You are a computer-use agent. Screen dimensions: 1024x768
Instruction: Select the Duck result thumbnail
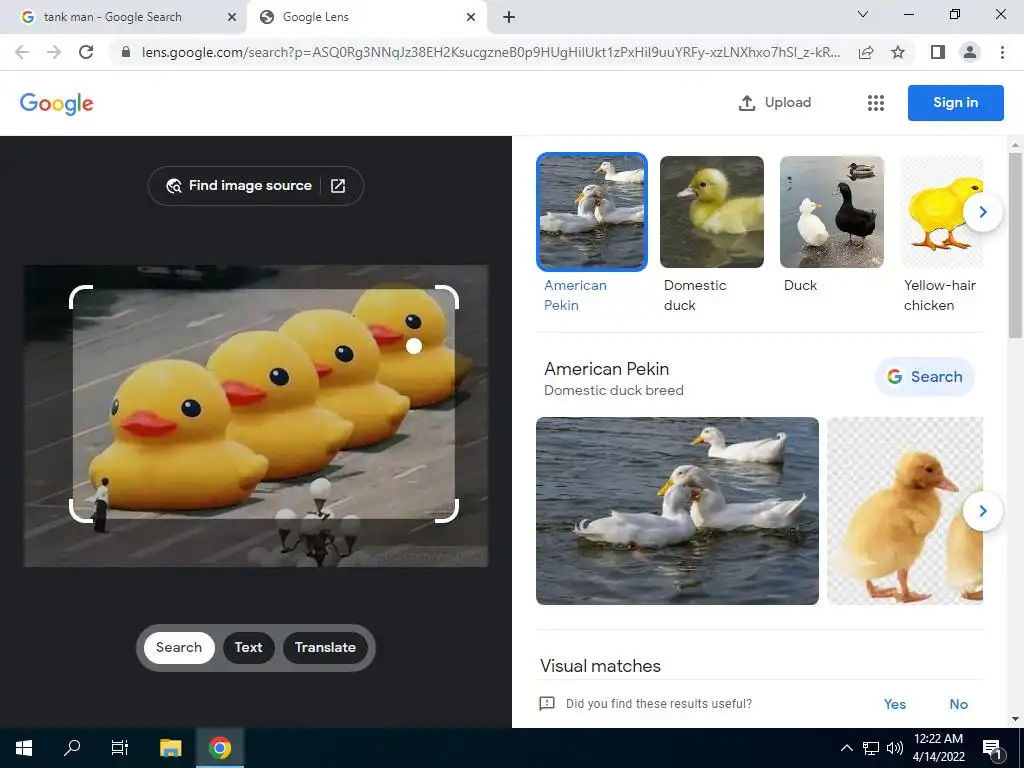(832, 212)
